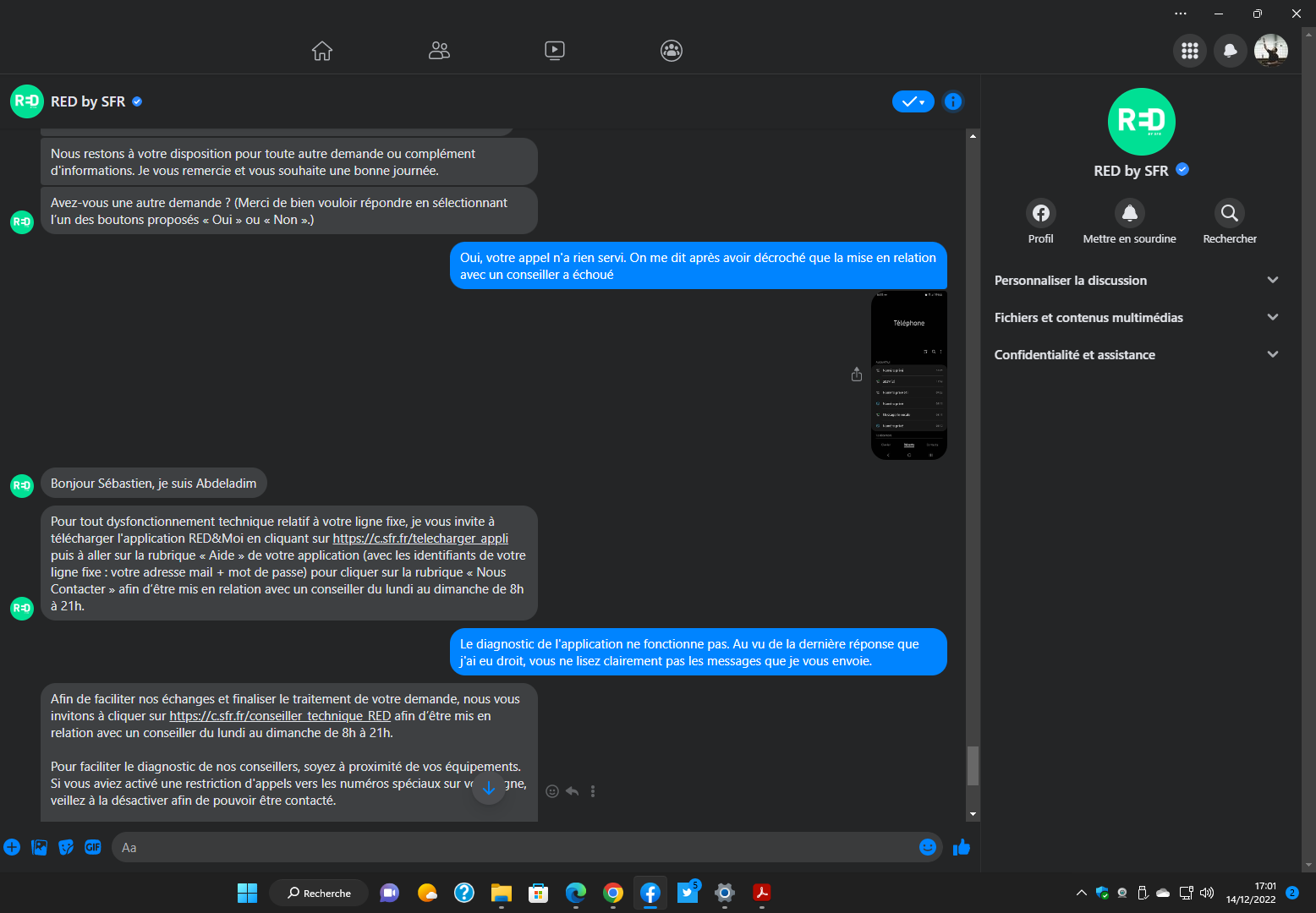Image resolution: width=1316 pixels, height=913 pixels.
Task: Click the conversation information icon
Action: (x=953, y=101)
